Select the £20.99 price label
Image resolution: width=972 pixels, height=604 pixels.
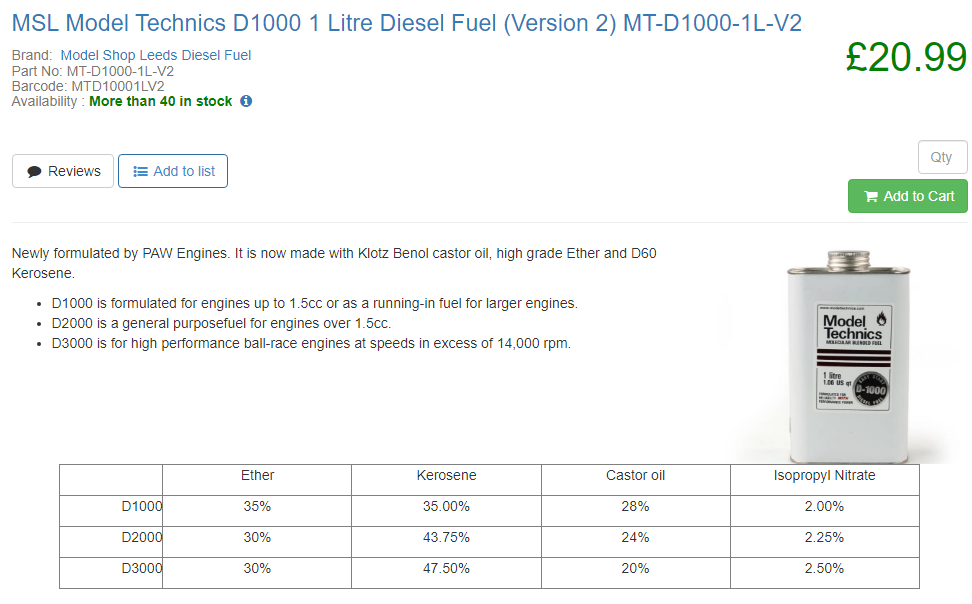pyautogui.click(x=907, y=58)
